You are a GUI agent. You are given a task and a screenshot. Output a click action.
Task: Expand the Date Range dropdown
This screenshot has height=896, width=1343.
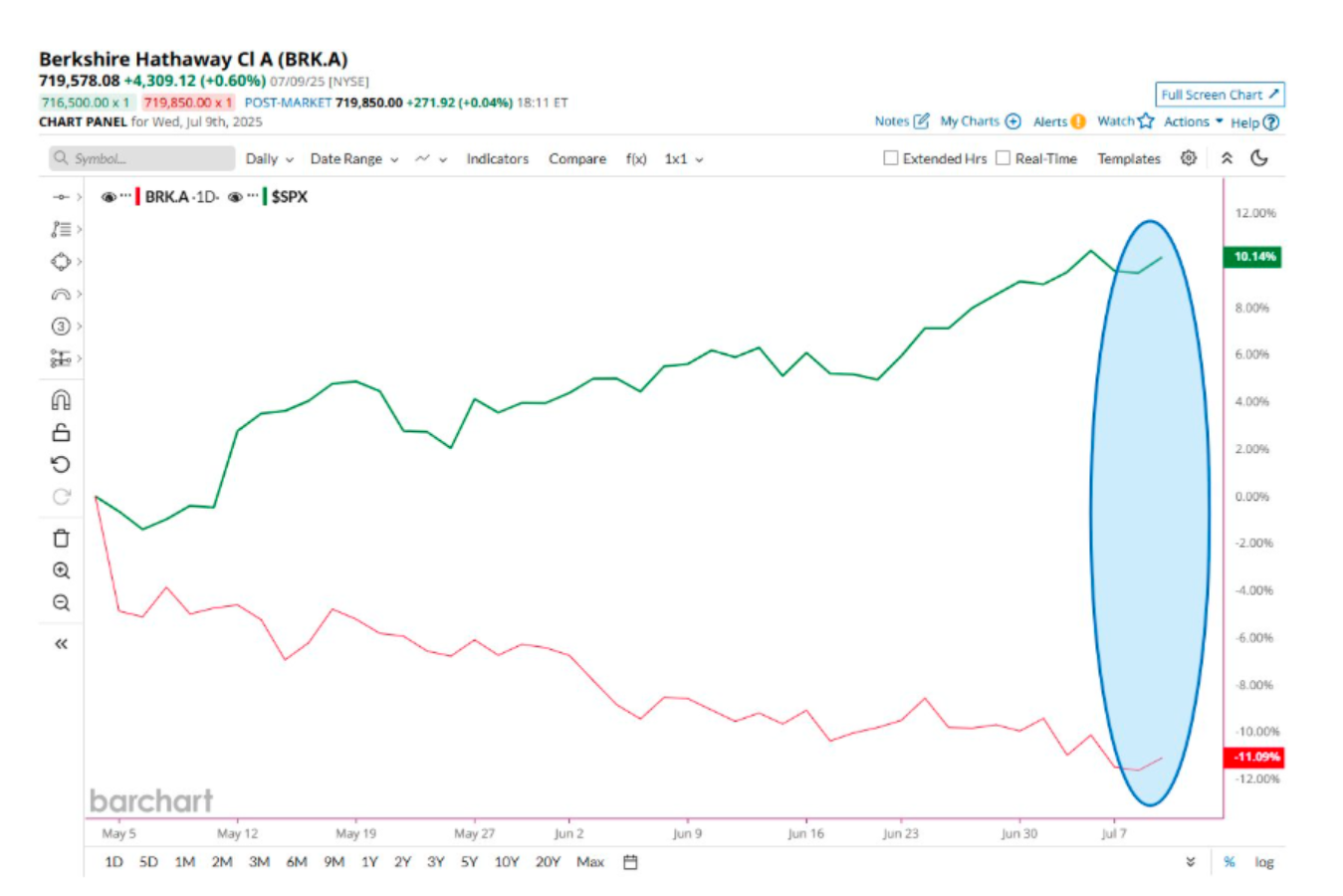pos(354,158)
